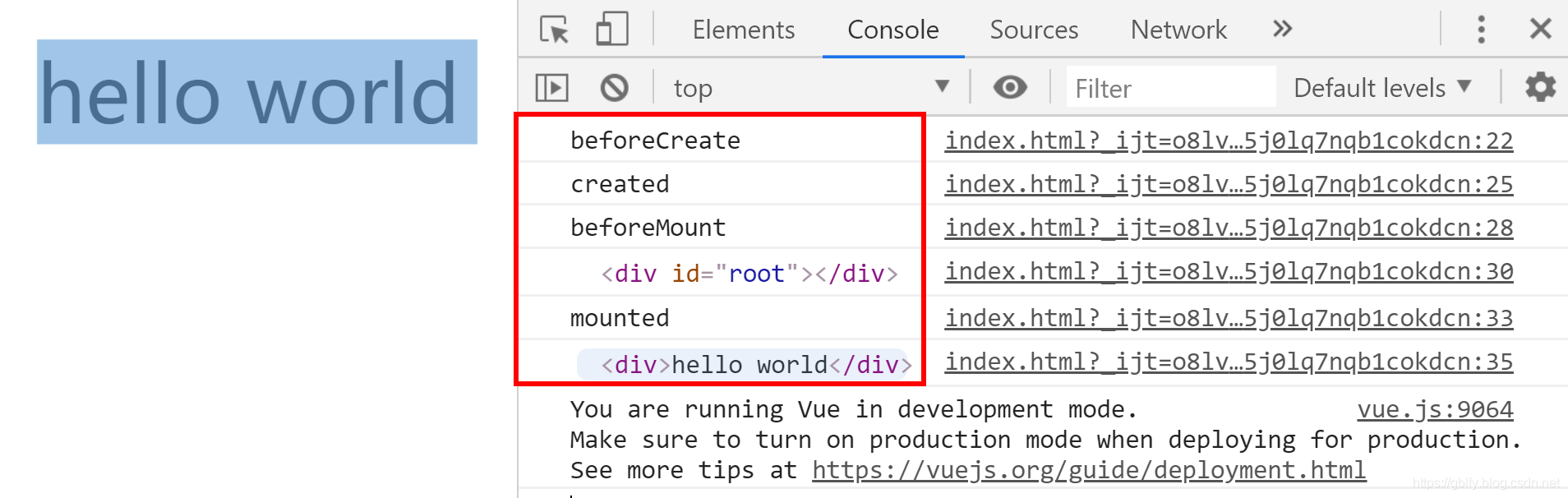Open console settings gear
This screenshot has height=498, width=1568.
pyautogui.click(x=1540, y=87)
